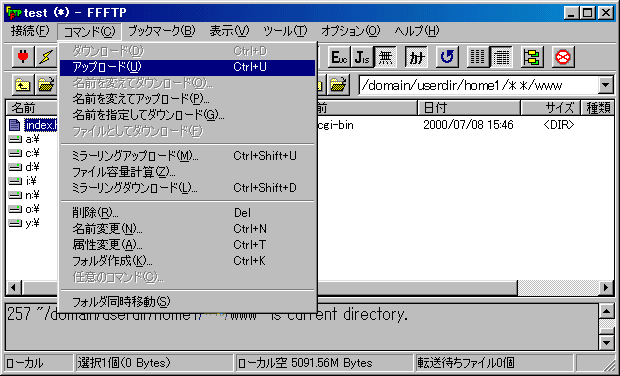Toggle half-width kana conversion button

[417, 57]
